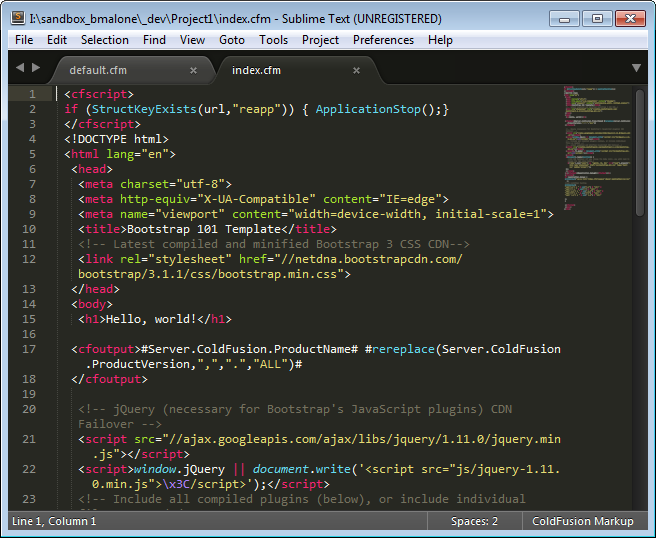Screen dimensions: 656x538
Task: Open the Help menu
Action: (441, 40)
